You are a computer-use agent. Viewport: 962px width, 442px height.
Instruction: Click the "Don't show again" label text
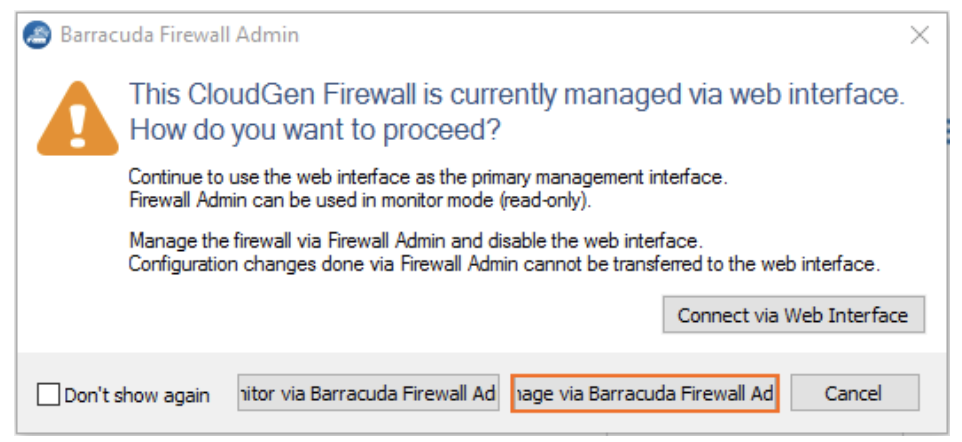point(137,395)
